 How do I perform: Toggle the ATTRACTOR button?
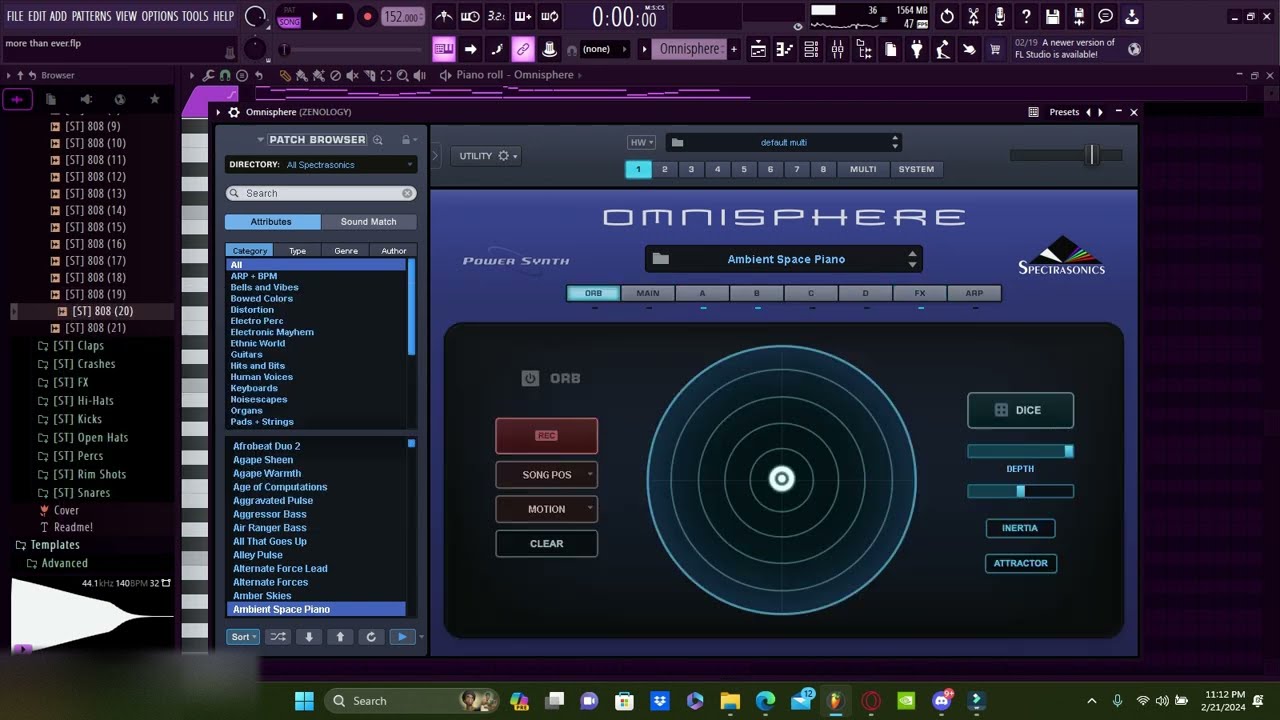(1020, 563)
